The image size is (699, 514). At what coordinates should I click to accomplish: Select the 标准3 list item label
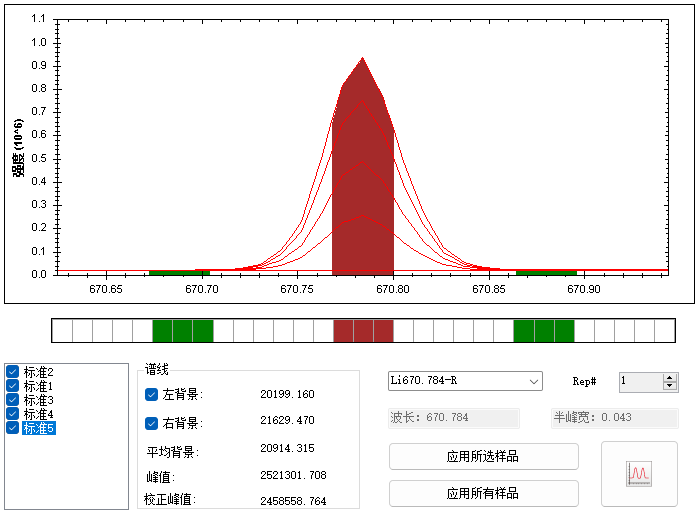[39, 400]
